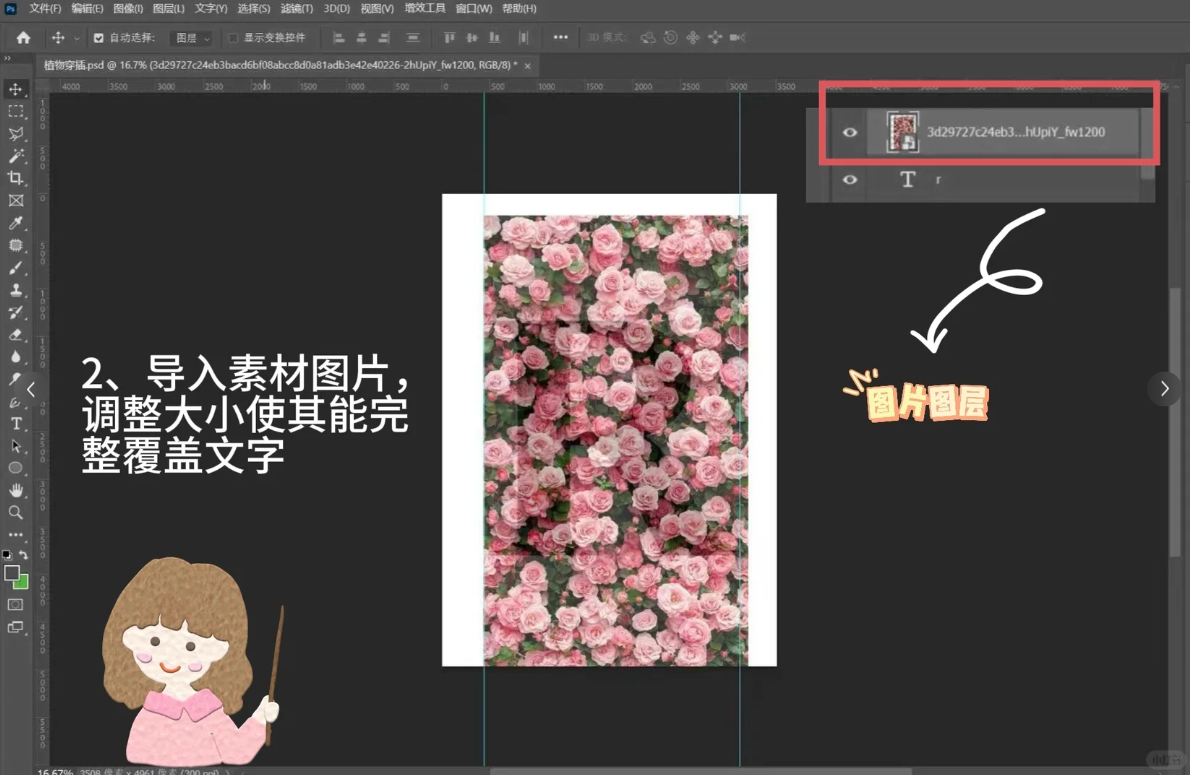Open the 图层 auto-select dropdown
The width and height of the screenshot is (1190, 775).
[x=192, y=38]
